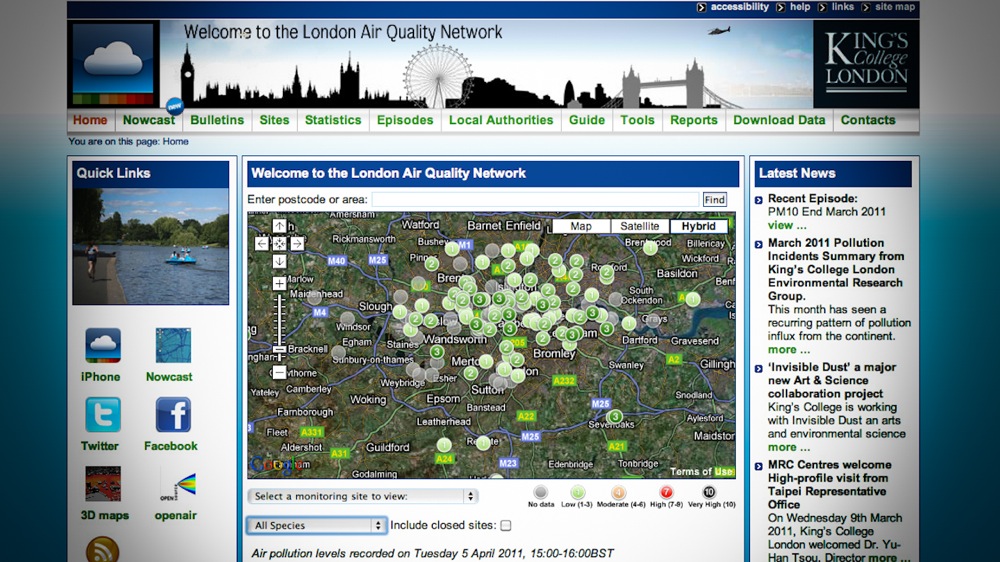Screen dimensions: 1000x562
Task: Pan the map up with the arrow
Action: point(279,226)
